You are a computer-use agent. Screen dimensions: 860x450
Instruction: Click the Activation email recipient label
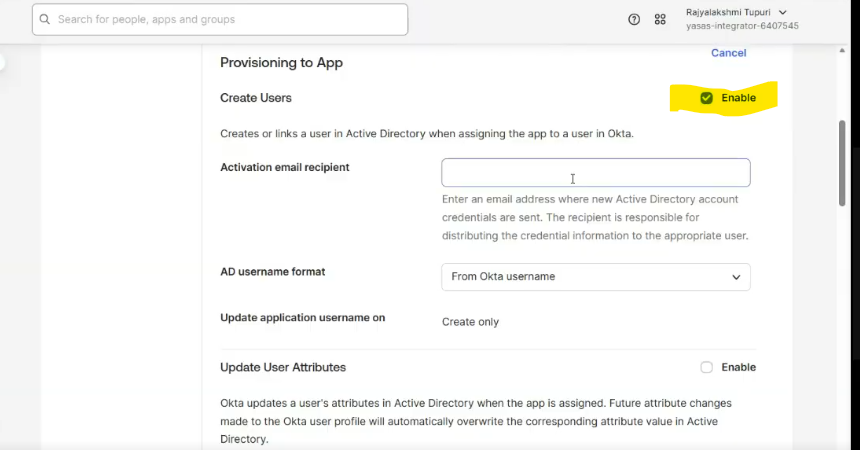tap(284, 167)
